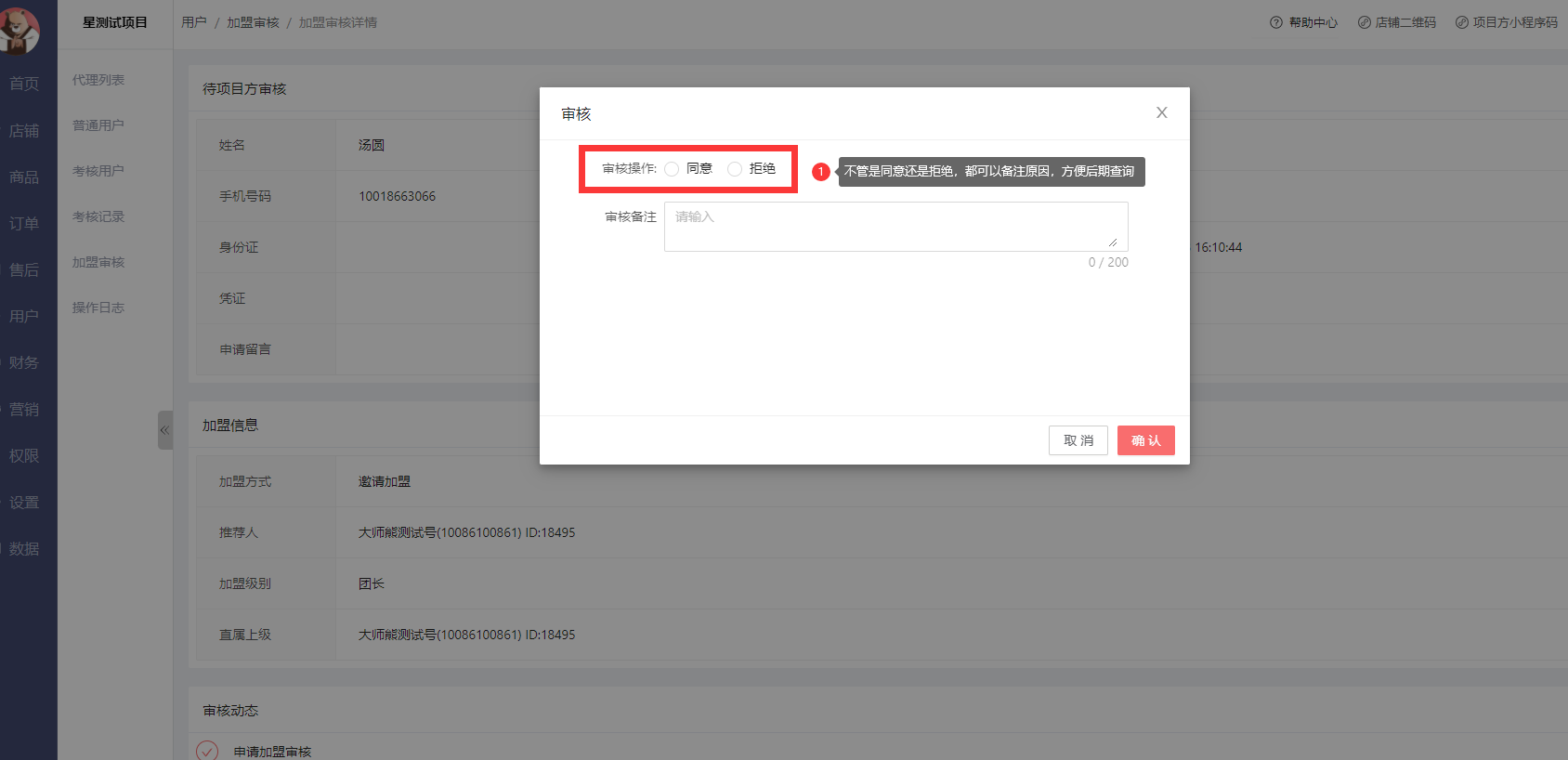Click the user avatar logo
This screenshot has height=760, width=1568.
[19, 28]
